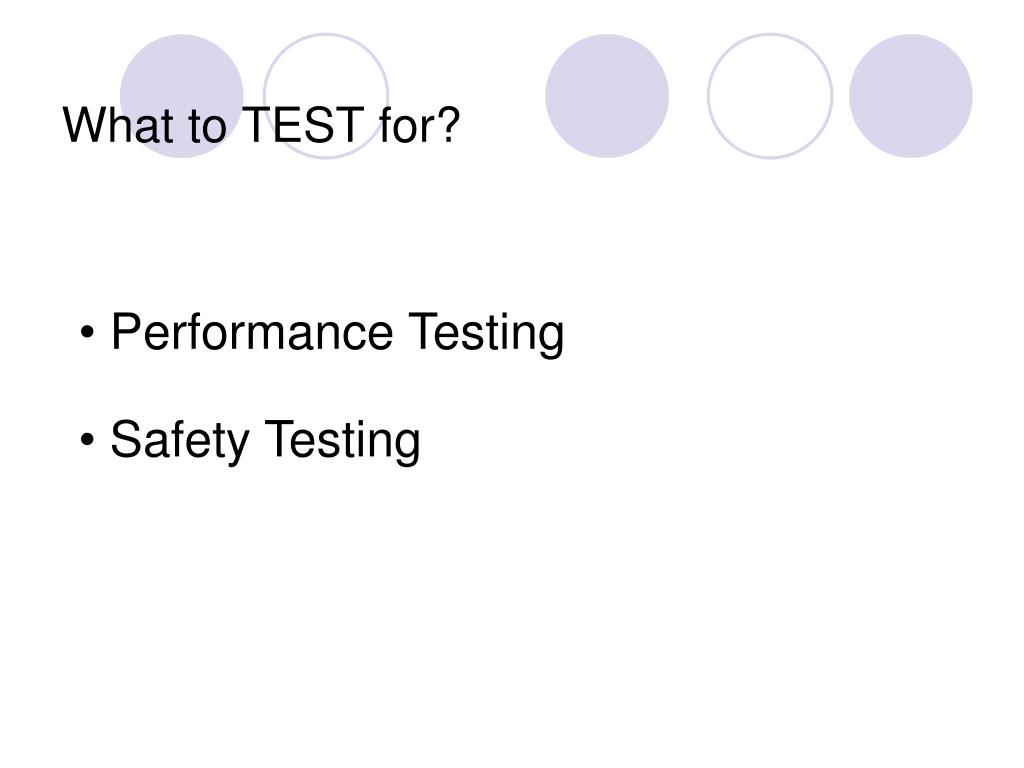This screenshot has width=1024, height=768.
Task: Click the word 'Safety'
Action: tap(180, 440)
